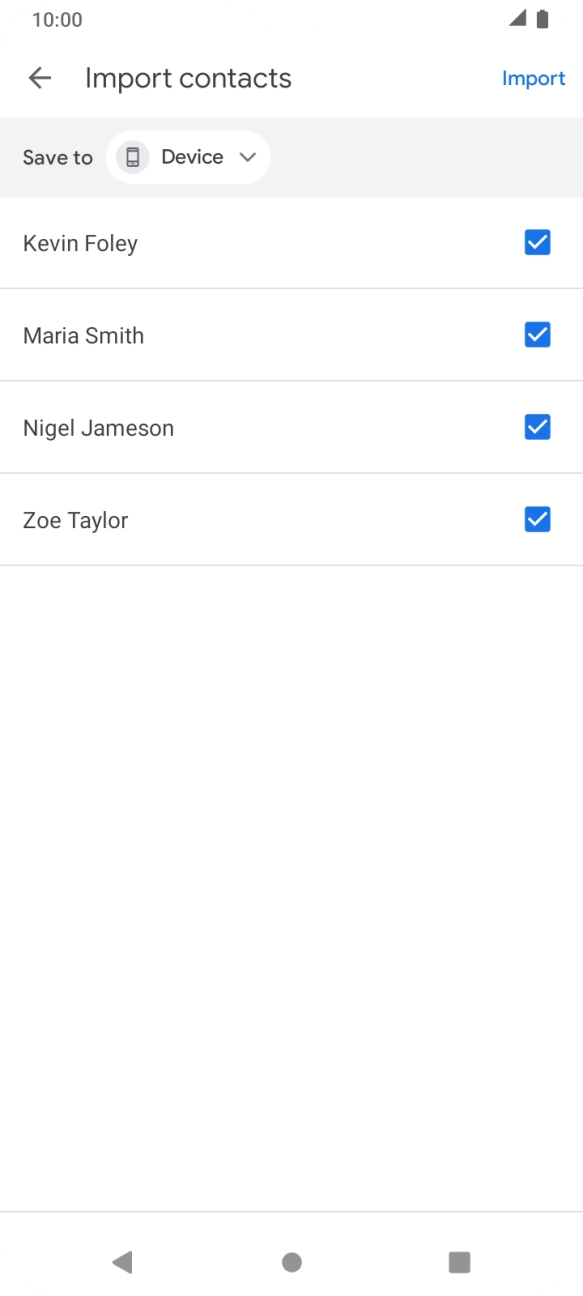Tap the Back navigation triangle icon

[122, 1262]
